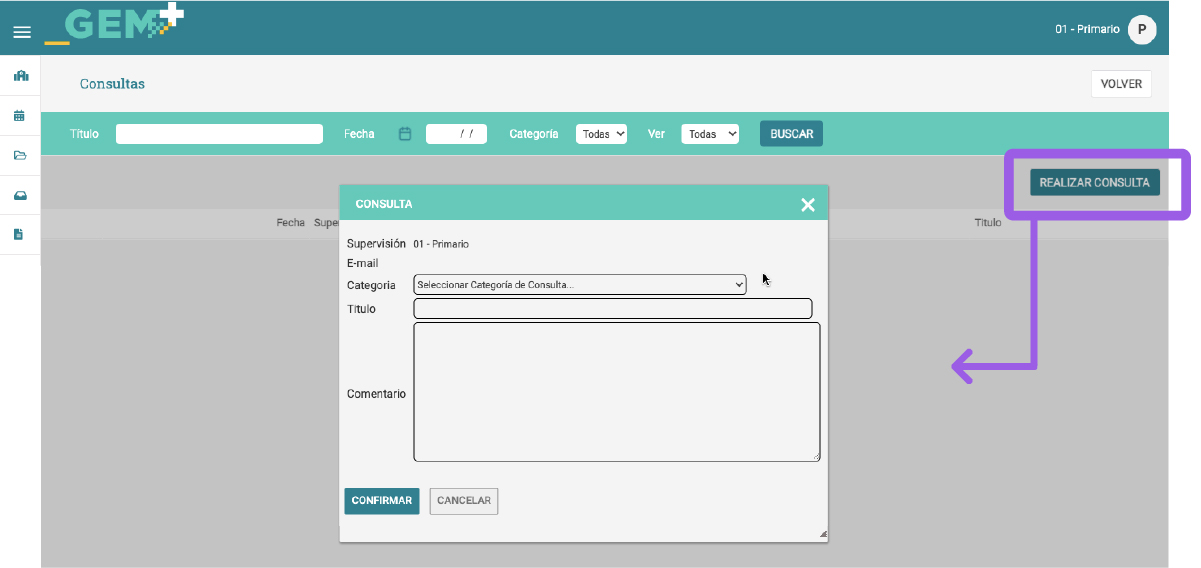
Task: Open the folder sidebar icon
Action: 19,155
